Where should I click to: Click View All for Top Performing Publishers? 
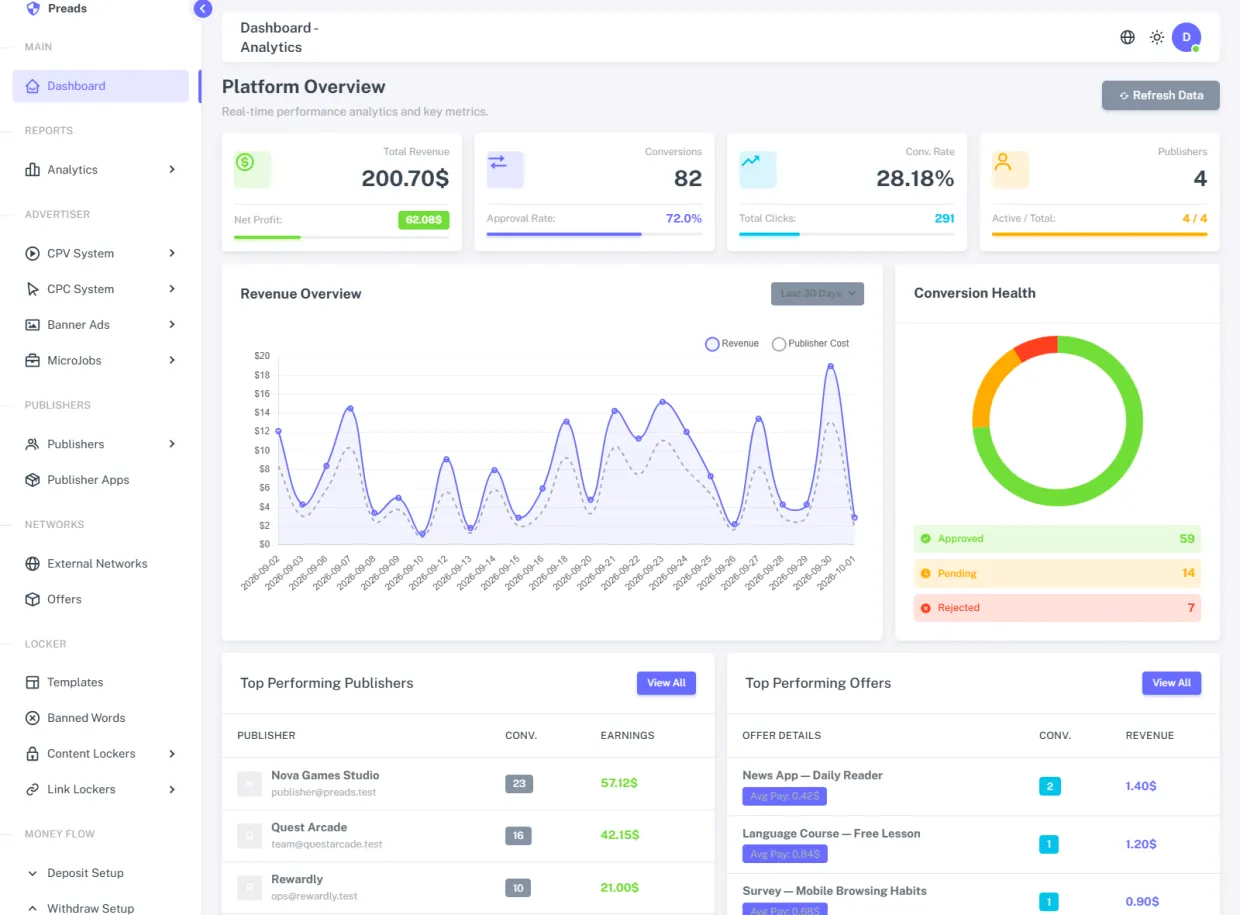(x=666, y=683)
